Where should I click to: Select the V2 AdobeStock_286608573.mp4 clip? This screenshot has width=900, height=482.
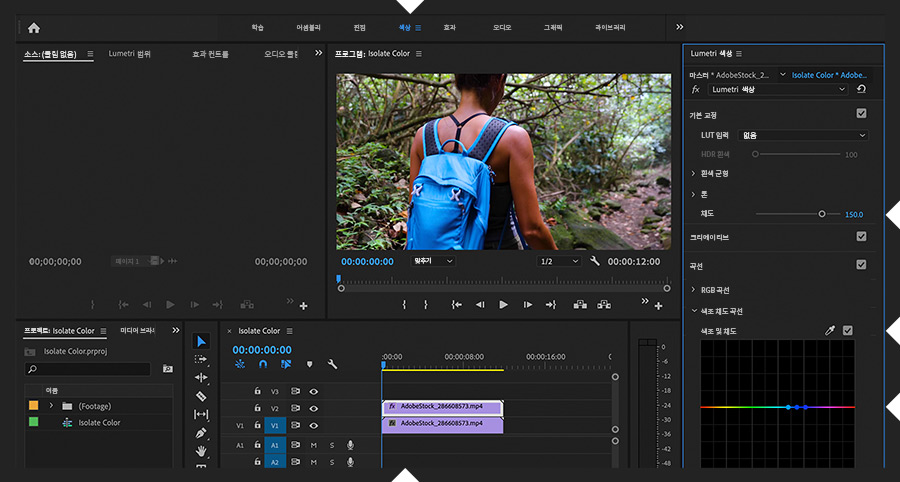pyautogui.click(x=442, y=407)
